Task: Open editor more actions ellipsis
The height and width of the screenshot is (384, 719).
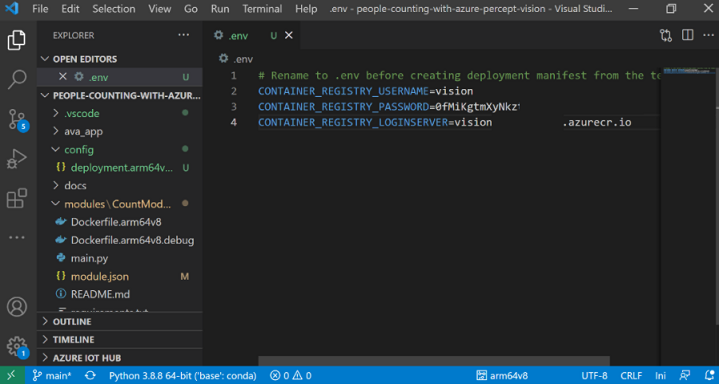Action: pos(709,35)
